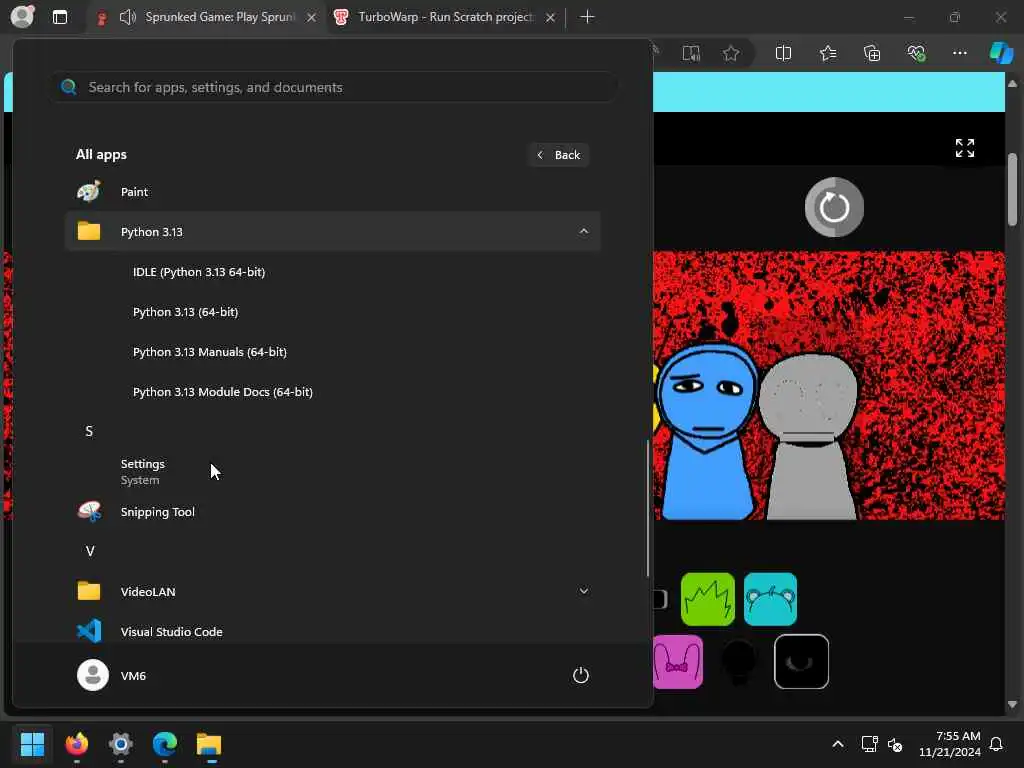The width and height of the screenshot is (1024, 768).
Task: Close the TurboWarp tab
Action: click(x=550, y=18)
